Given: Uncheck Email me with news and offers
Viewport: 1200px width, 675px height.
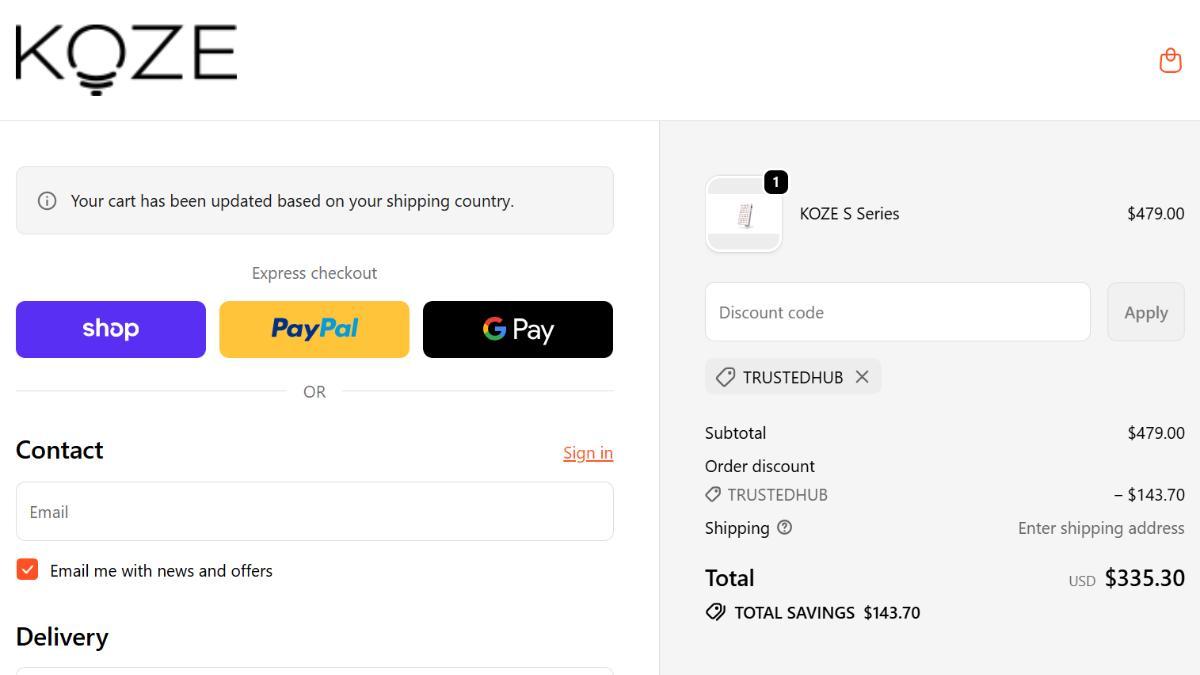Looking at the screenshot, I should pyautogui.click(x=27, y=570).
